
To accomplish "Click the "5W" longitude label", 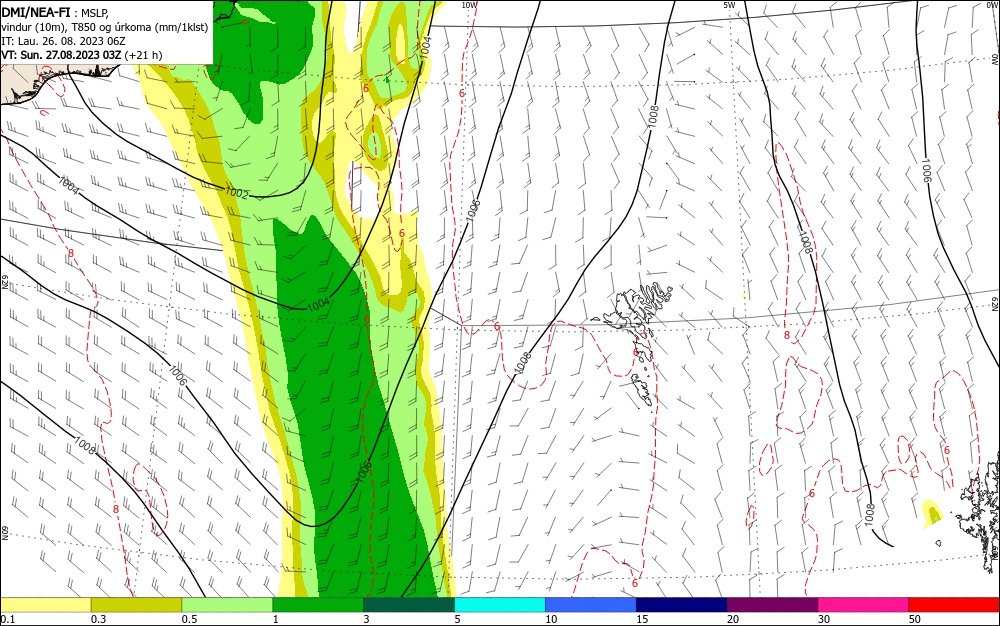I will (729, 5).
